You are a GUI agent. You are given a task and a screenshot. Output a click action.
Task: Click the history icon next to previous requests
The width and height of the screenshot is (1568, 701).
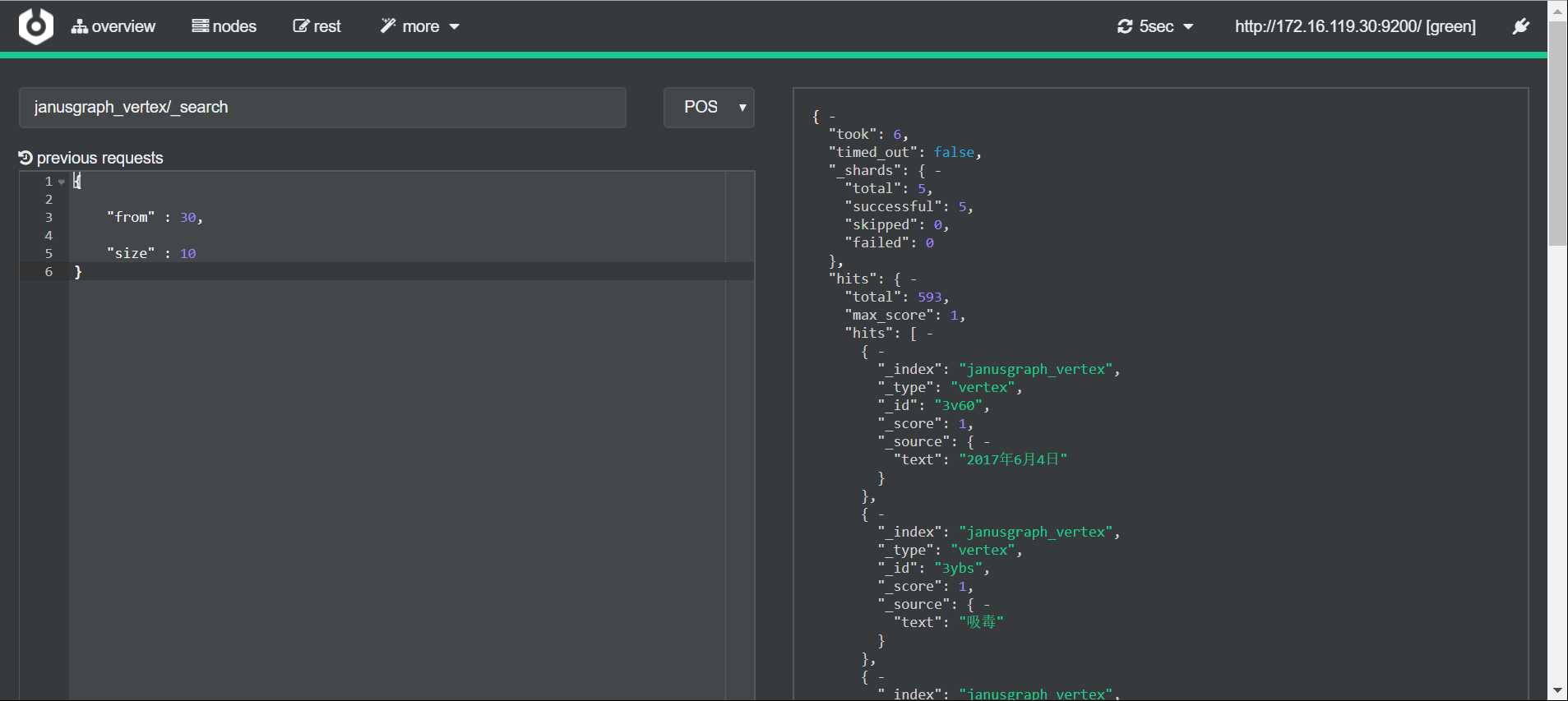(x=25, y=158)
